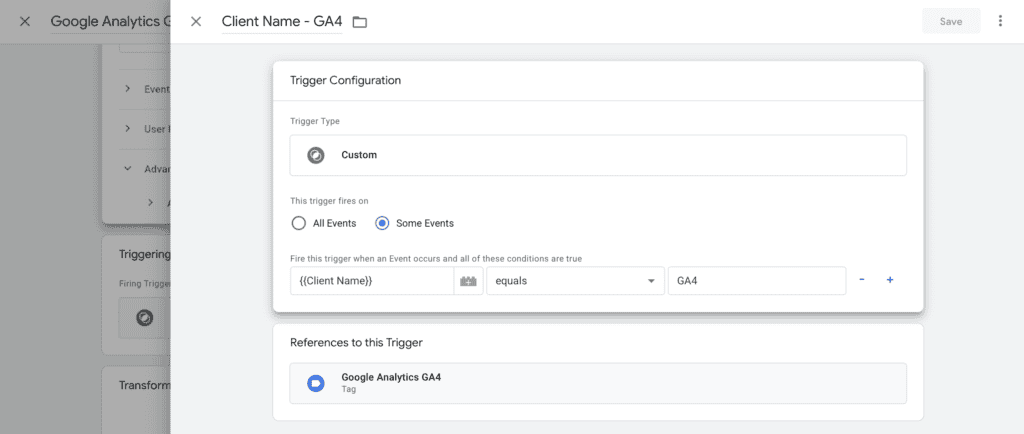Viewport: 1024px width, 434px height.
Task: Expand the Event section chevron in background
Action: pyautogui.click(x=128, y=89)
